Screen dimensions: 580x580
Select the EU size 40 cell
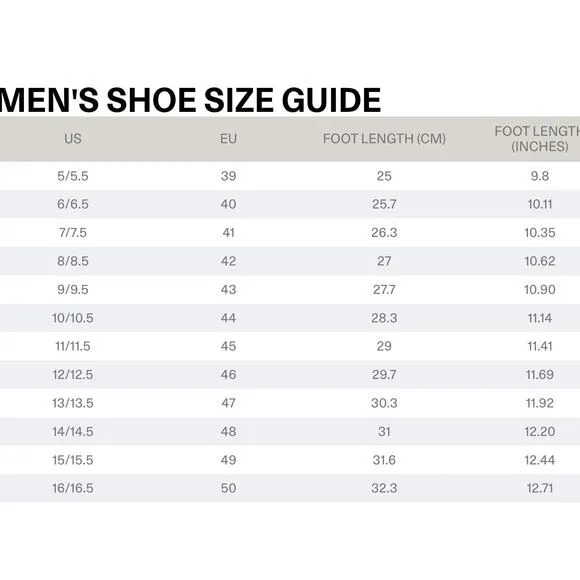tap(228, 204)
